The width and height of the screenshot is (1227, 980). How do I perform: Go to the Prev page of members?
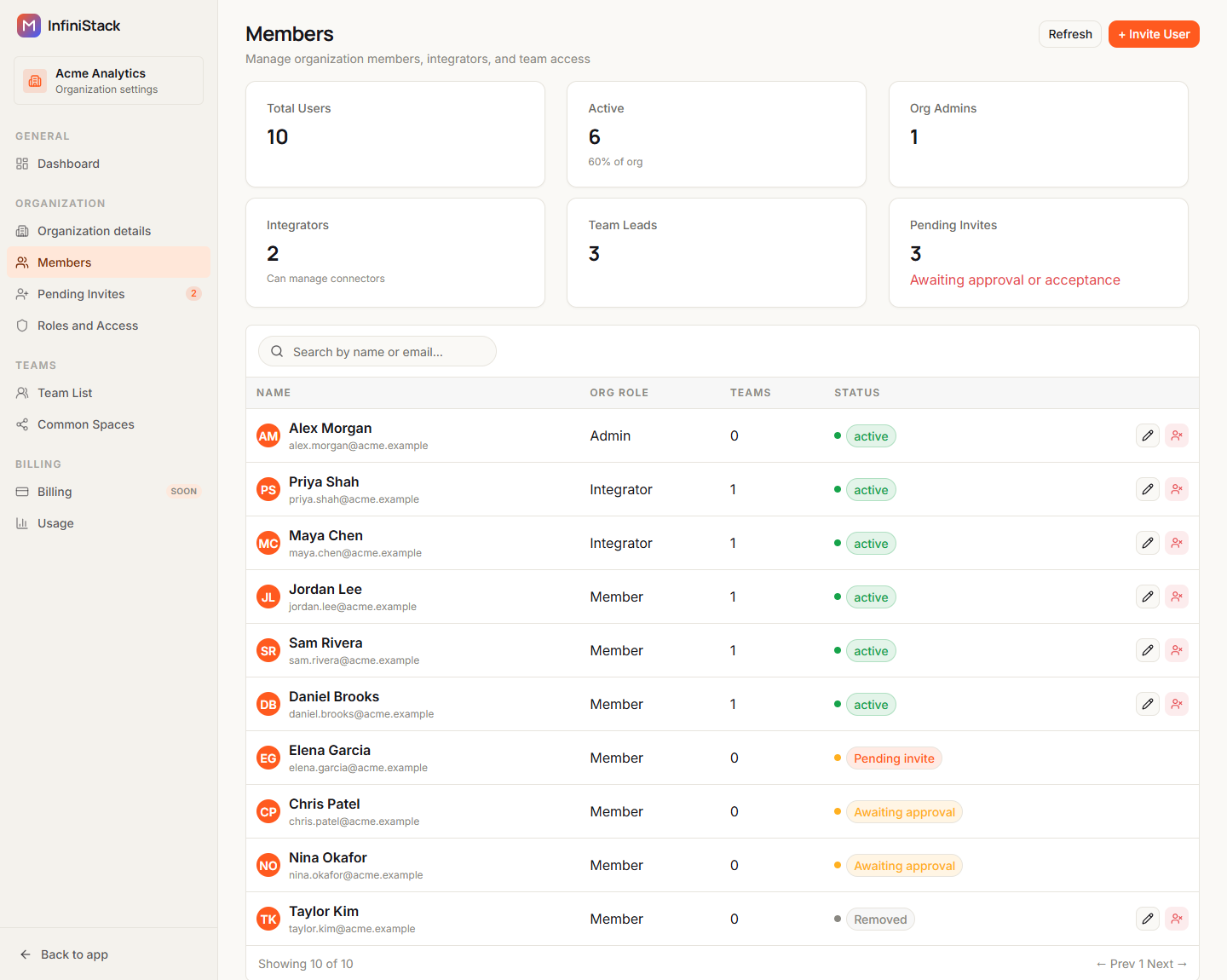1115,964
